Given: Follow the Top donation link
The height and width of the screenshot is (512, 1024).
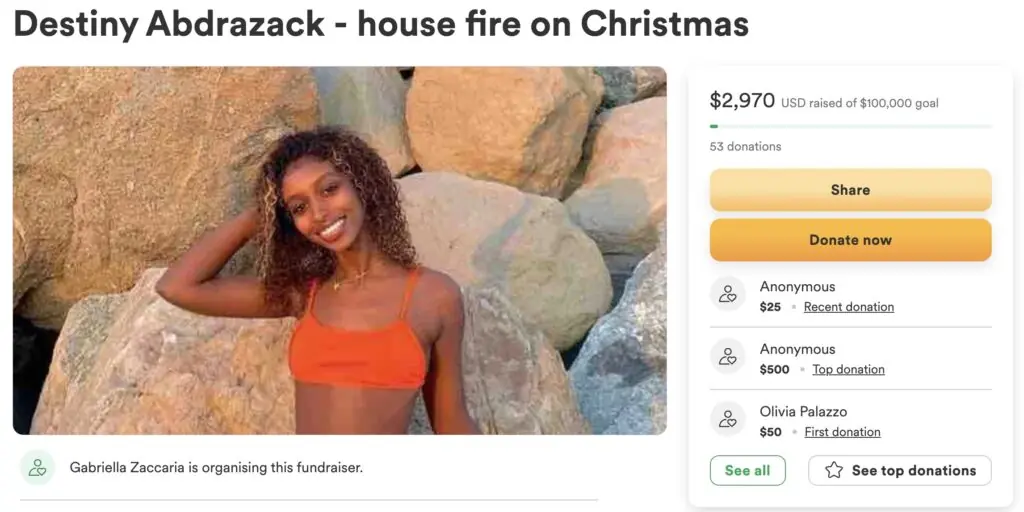Looking at the screenshot, I should [x=848, y=370].
